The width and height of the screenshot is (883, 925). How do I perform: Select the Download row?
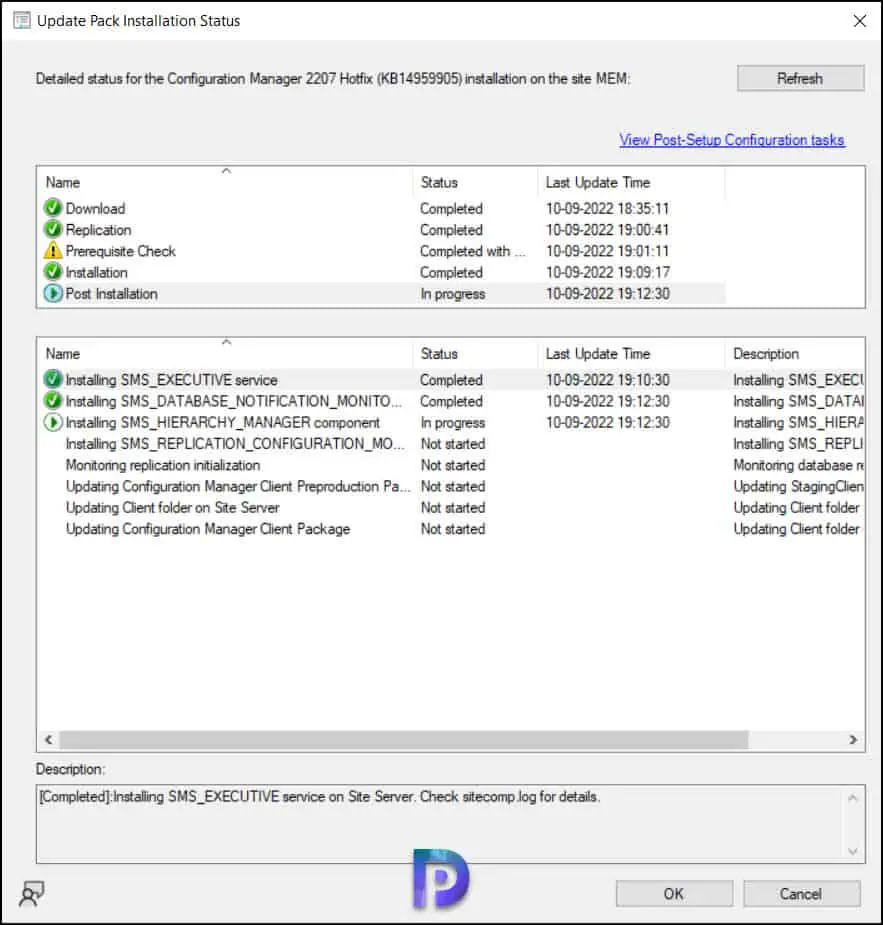click(x=381, y=208)
